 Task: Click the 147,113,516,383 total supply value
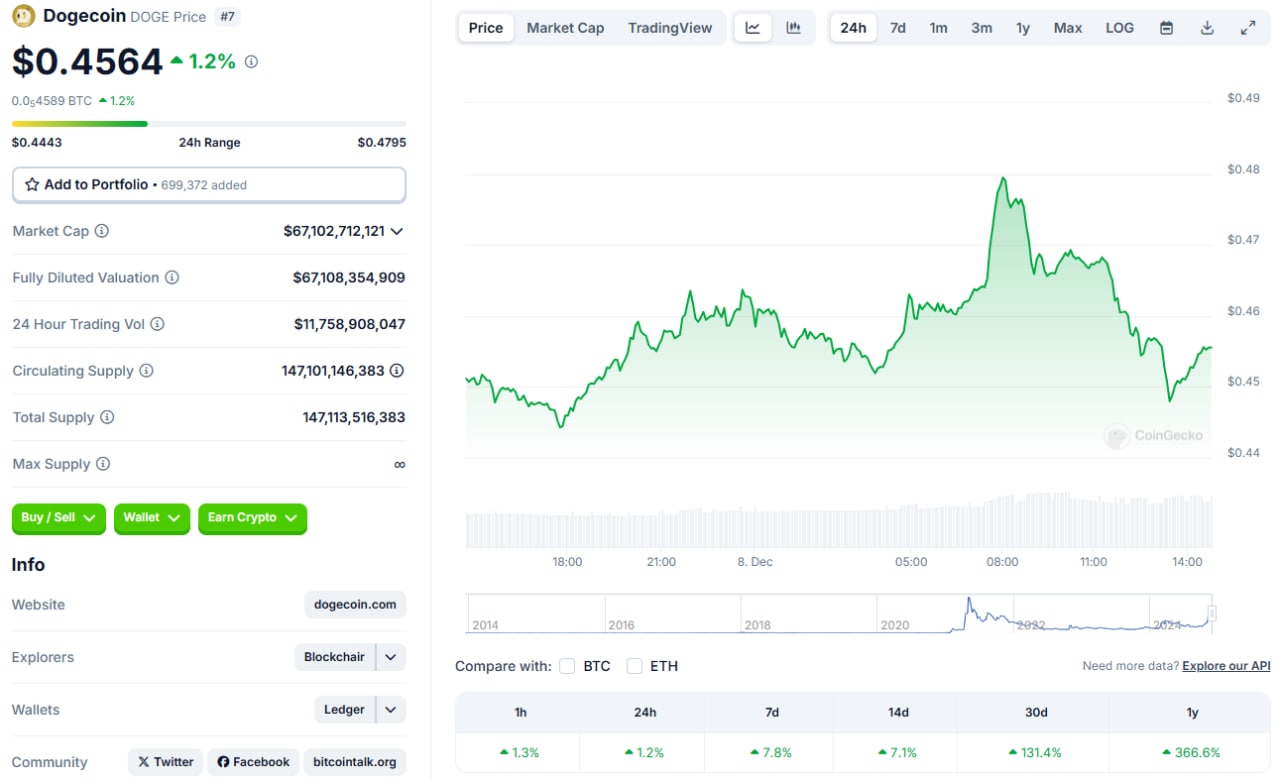354,417
